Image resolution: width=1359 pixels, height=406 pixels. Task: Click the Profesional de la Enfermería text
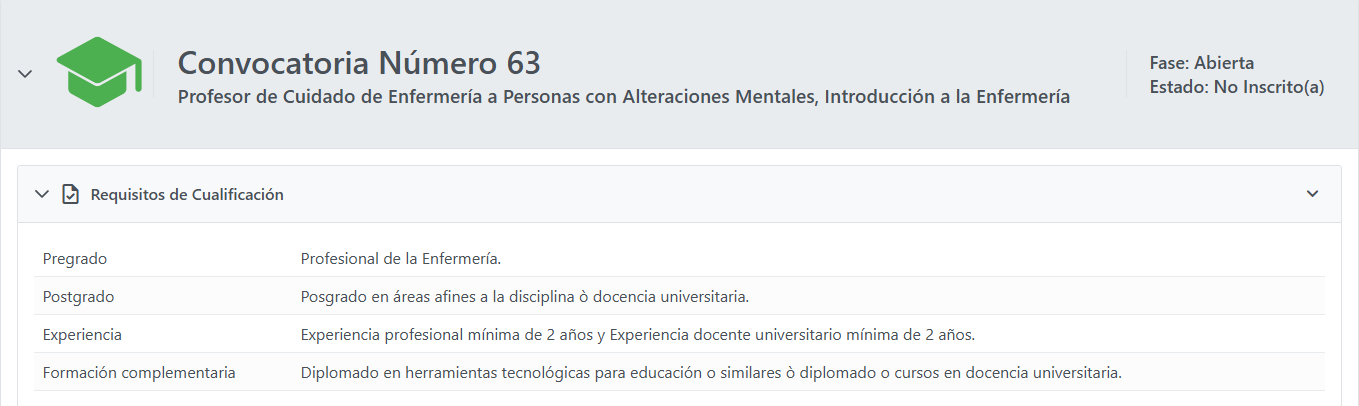[400, 259]
